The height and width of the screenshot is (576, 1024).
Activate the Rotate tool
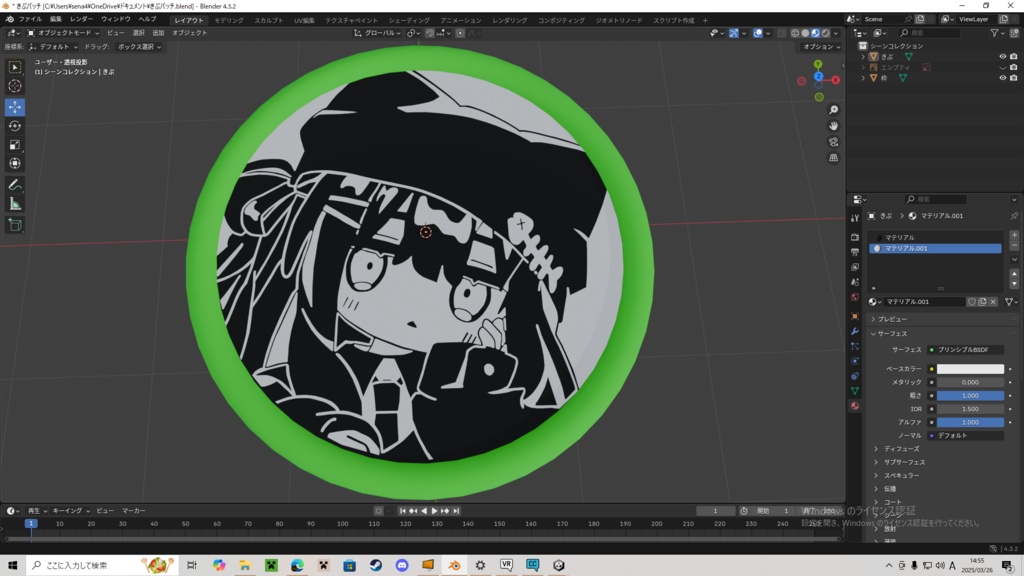point(14,126)
